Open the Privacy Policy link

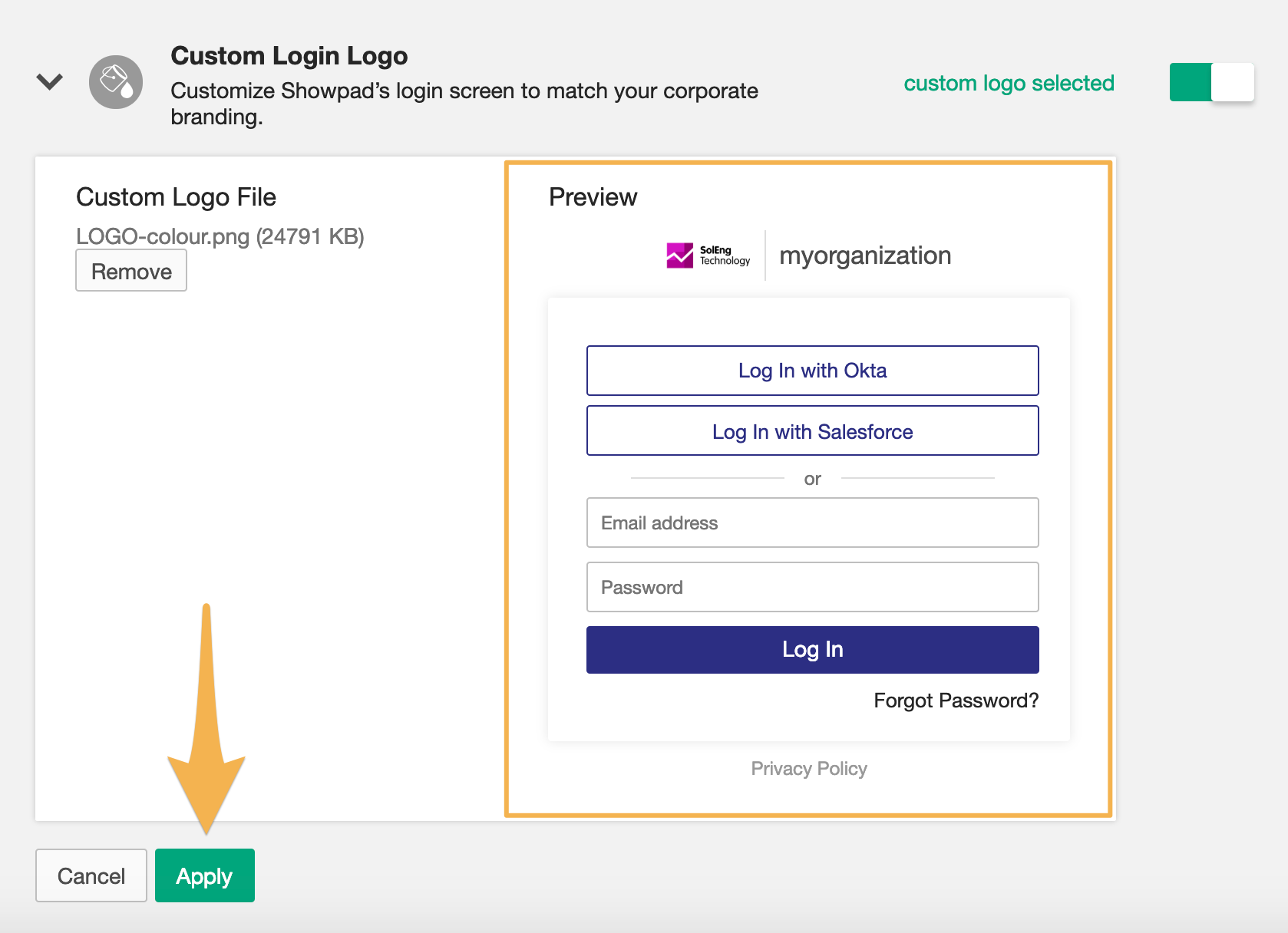(x=809, y=769)
